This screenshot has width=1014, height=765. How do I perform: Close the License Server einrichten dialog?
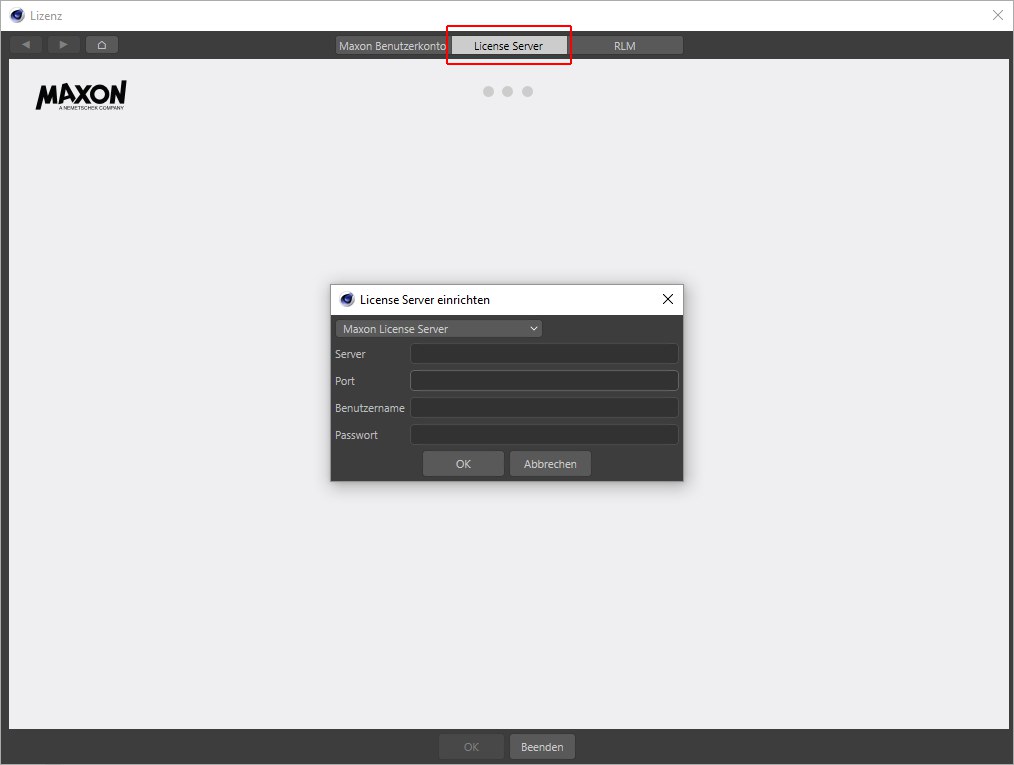(668, 299)
